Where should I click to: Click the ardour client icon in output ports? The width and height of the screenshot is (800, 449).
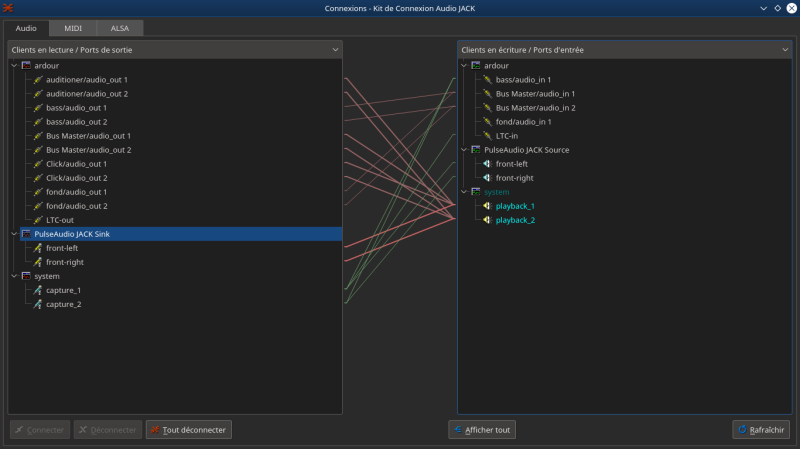tap(26, 65)
